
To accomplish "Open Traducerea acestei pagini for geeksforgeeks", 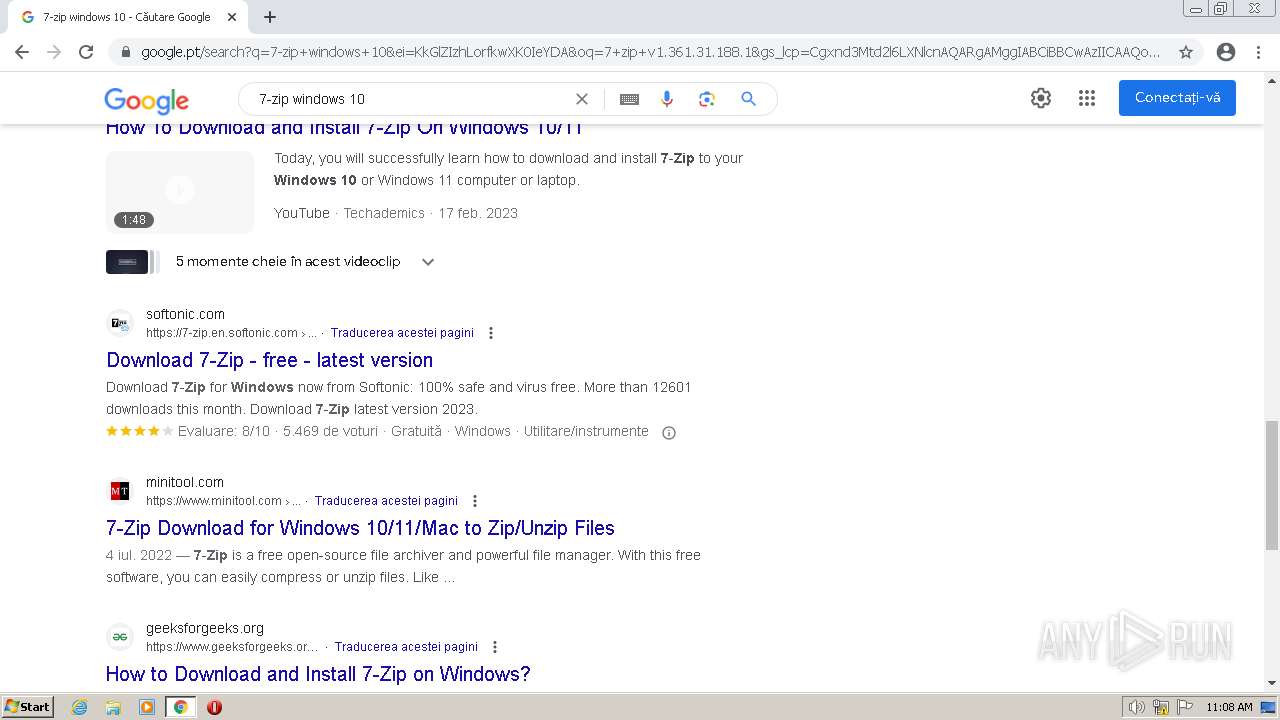I will point(406,647).
